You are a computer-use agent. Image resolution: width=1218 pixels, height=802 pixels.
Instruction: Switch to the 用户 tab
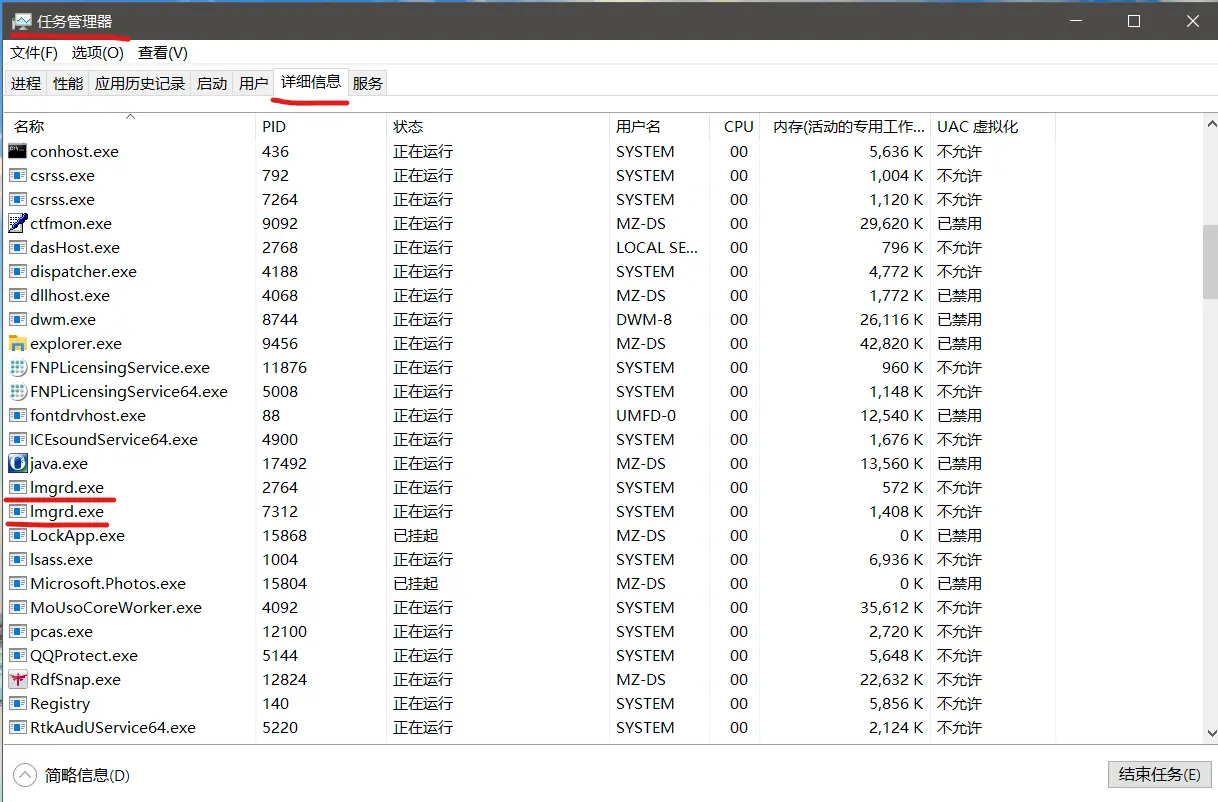[x=254, y=84]
